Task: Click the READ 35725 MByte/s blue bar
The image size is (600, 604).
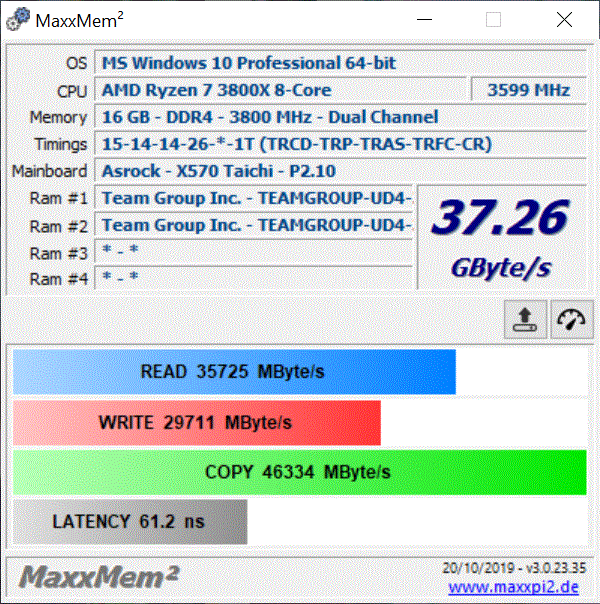Action: point(234,372)
